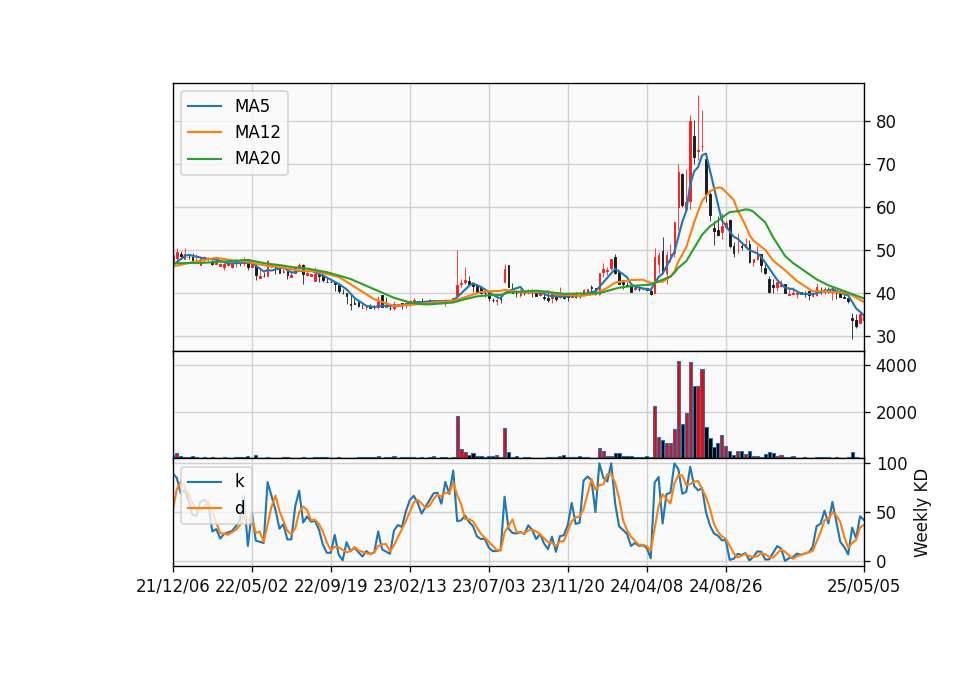The height and width of the screenshot is (690, 960).
Task: Click the KD axis value 0
Action: 881,561
